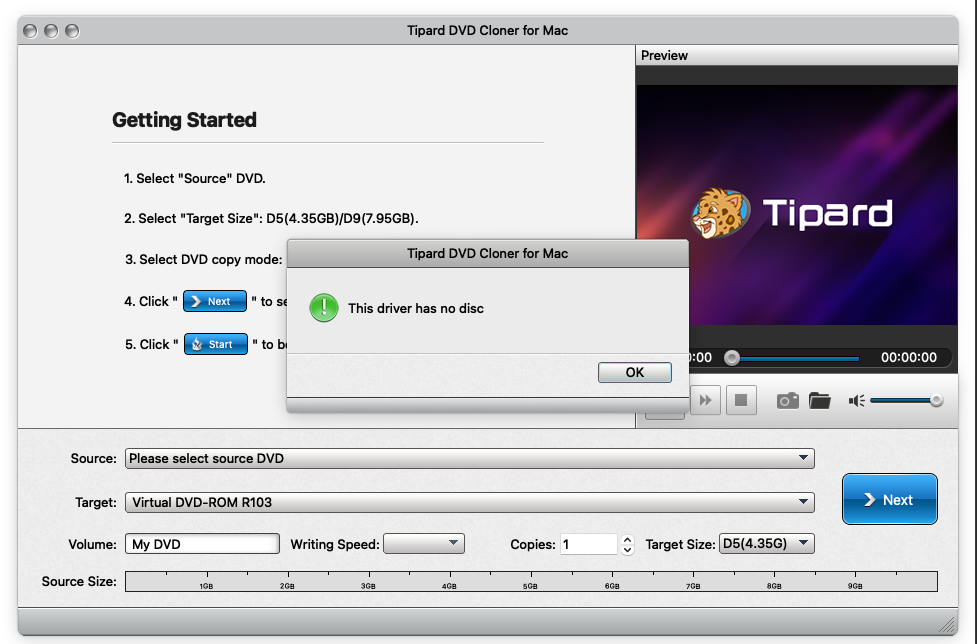Viewport: 977px width, 644px height.
Task: Click the Copies number input field
Action: 588,544
